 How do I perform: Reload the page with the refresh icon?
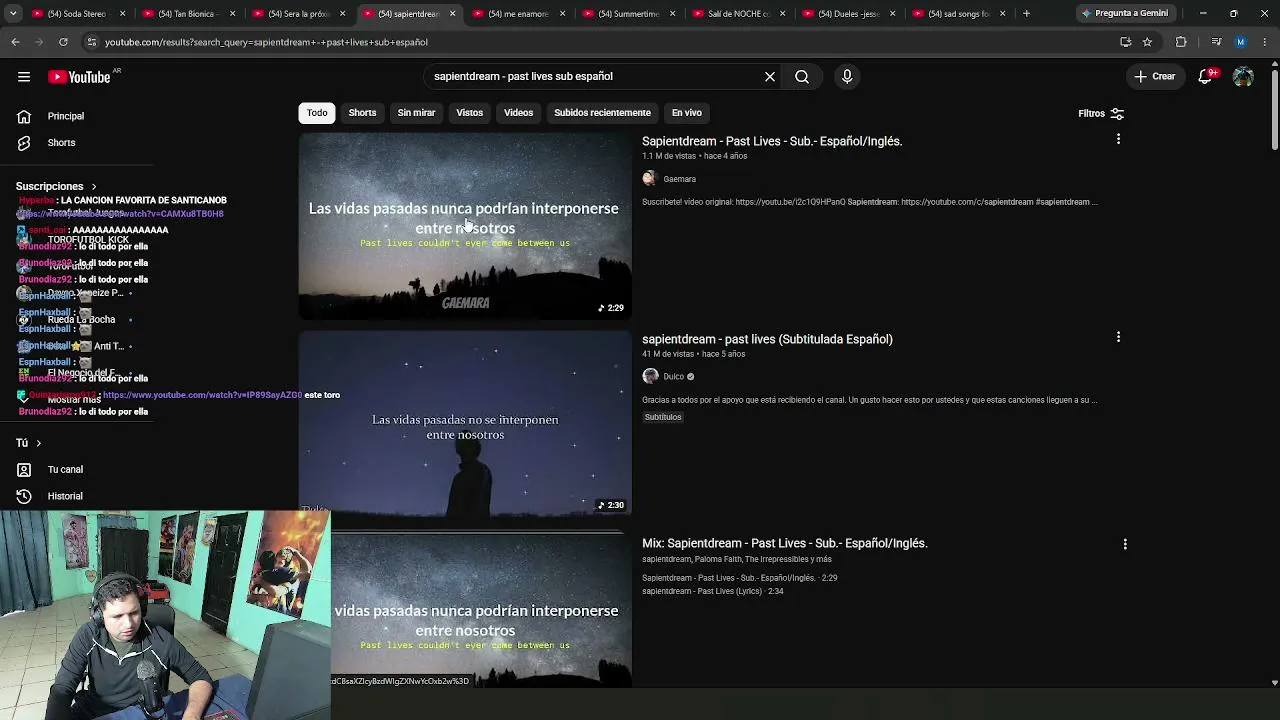click(63, 42)
